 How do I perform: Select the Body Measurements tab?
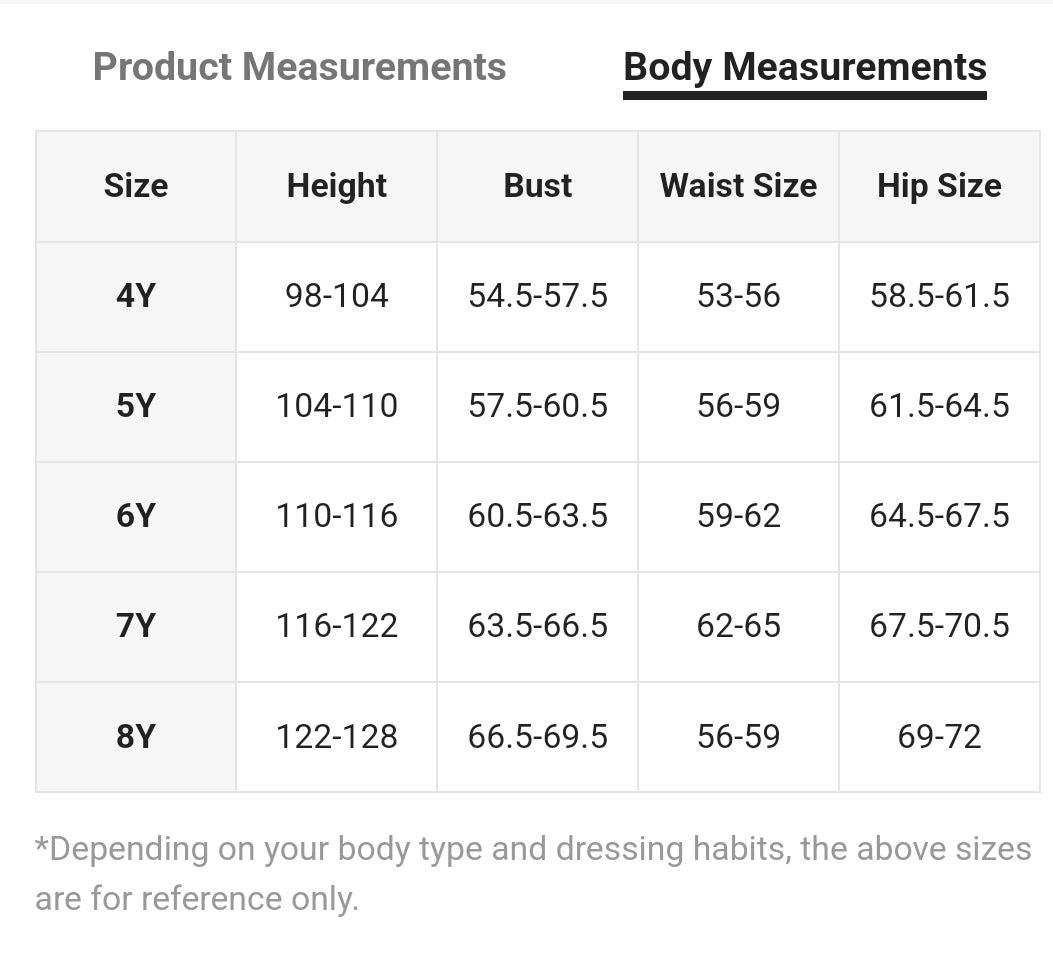tap(805, 67)
